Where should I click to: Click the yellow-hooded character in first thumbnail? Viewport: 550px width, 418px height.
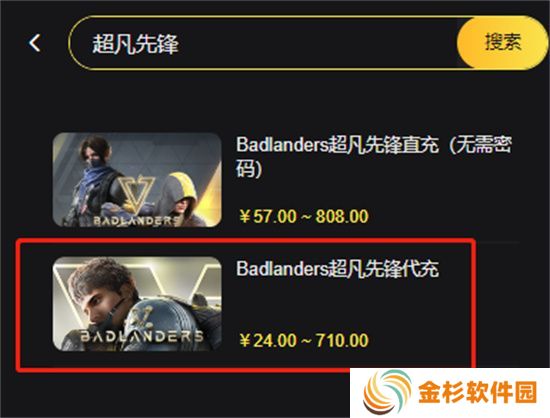click(182, 198)
